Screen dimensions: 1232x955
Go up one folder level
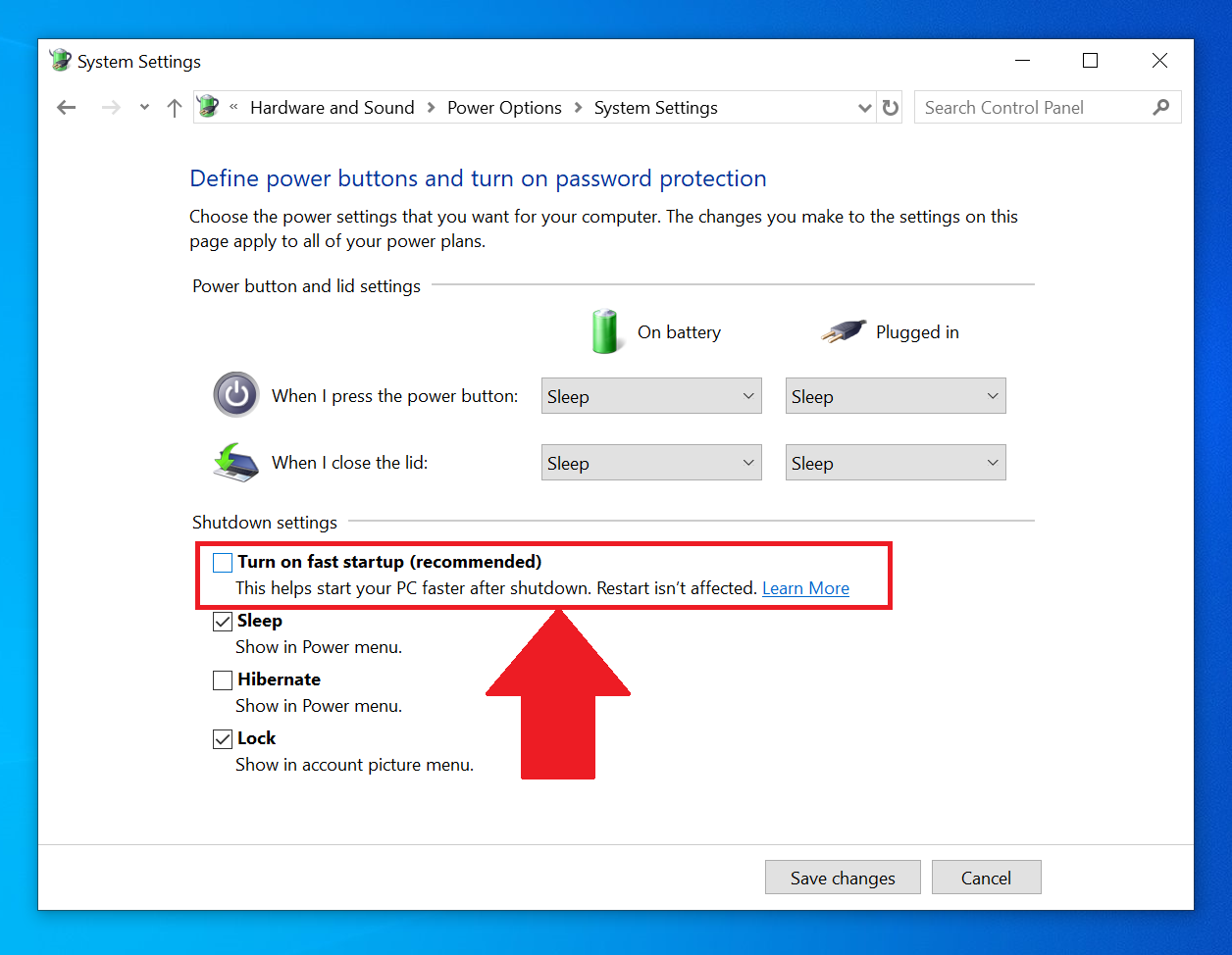[x=174, y=107]
